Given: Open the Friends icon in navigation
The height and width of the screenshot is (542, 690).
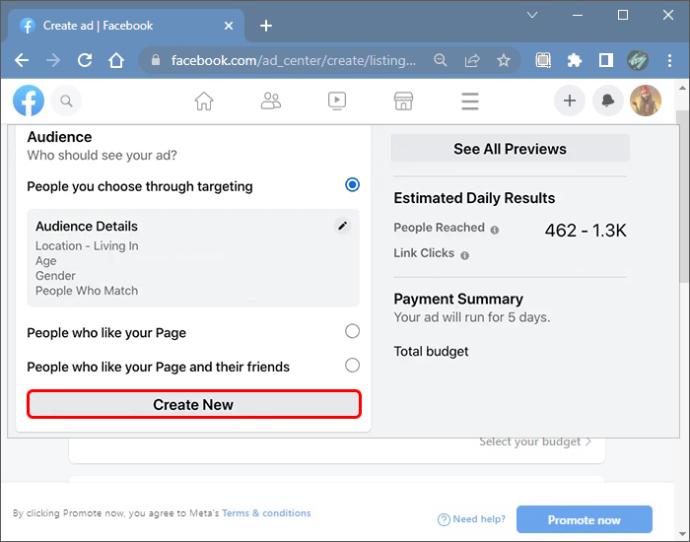Looking at the screenshot, I should 271,101.
